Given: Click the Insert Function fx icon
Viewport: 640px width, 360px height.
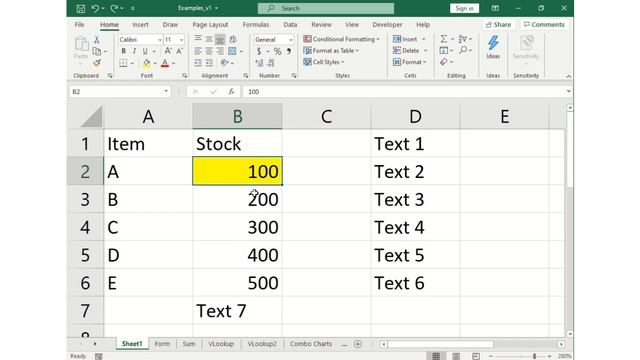Looking at the screenshot, I should 231,91.
